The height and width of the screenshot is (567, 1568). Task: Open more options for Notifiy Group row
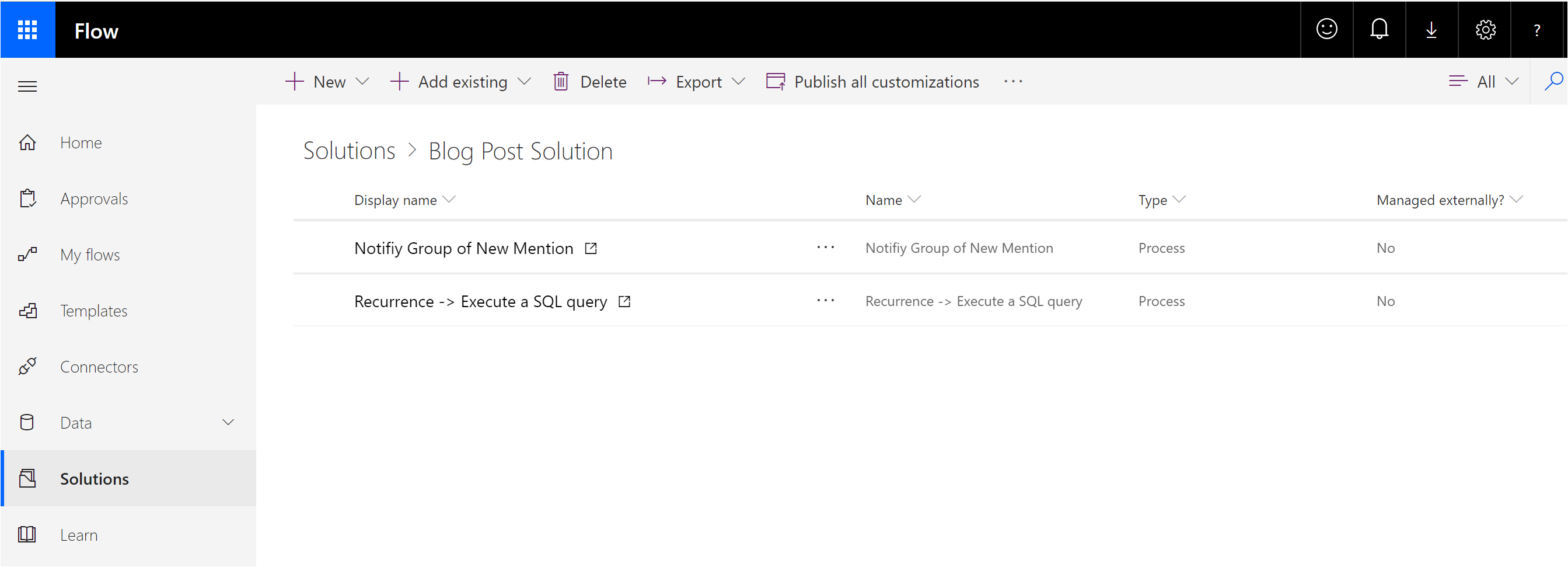pos(825,247)
